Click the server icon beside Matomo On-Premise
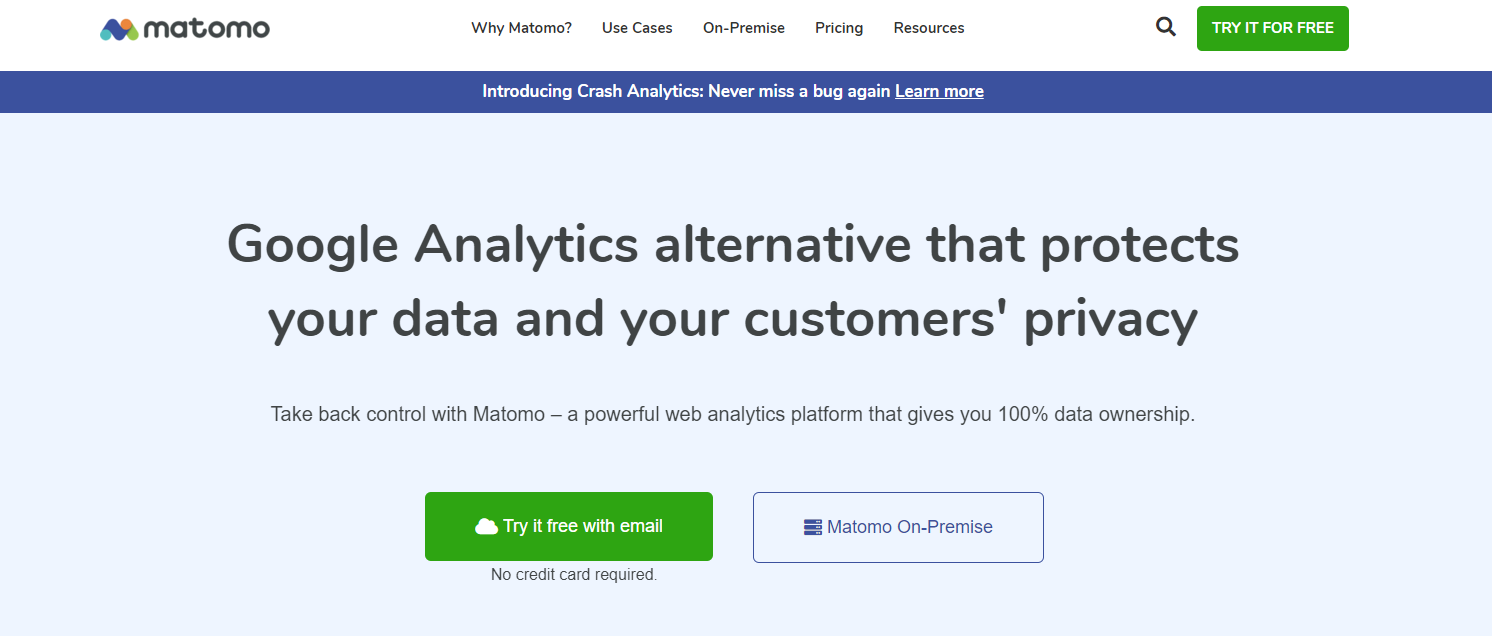Viewport: 1492px width, 636px height. tap(811, 526)
